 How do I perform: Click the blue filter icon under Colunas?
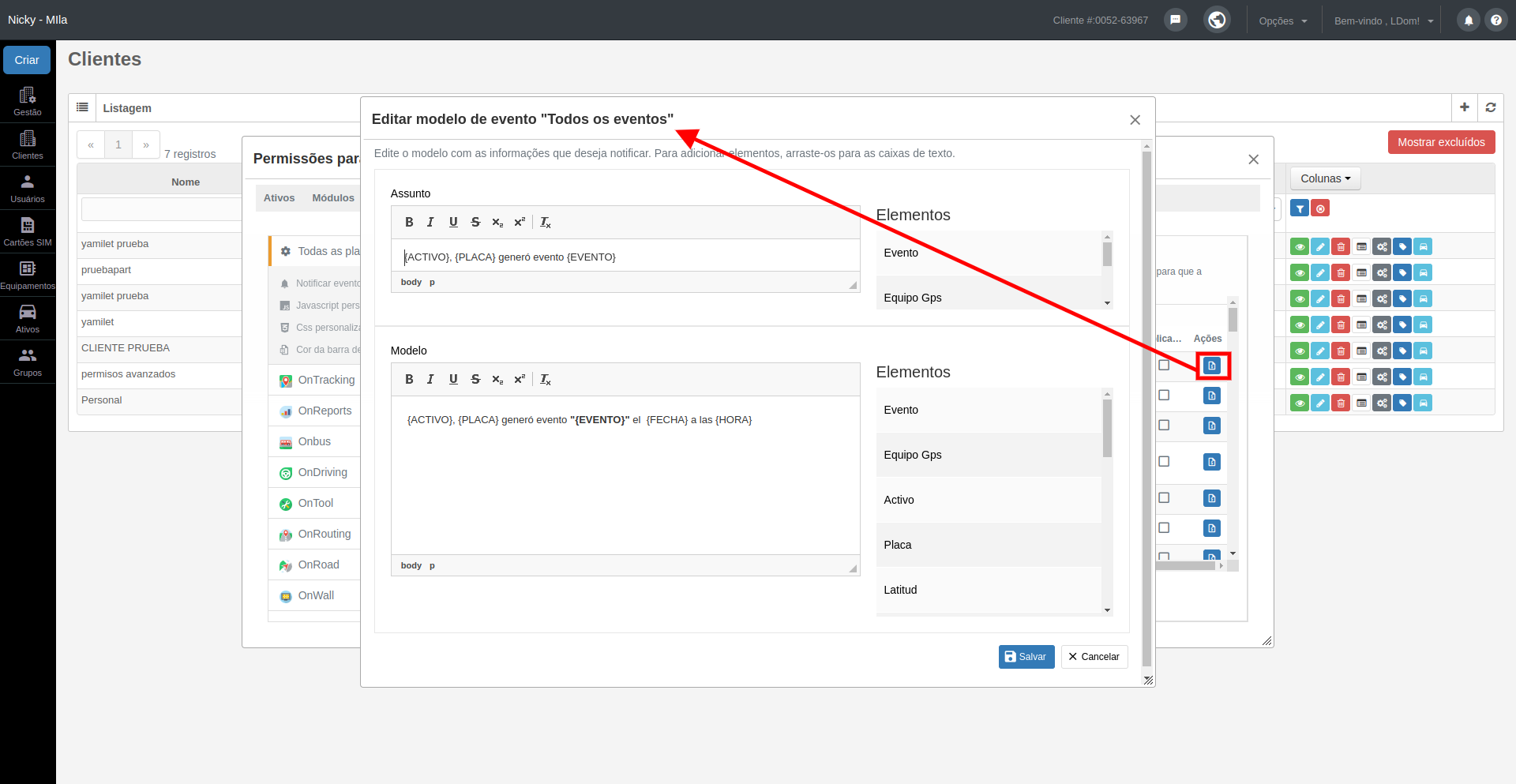pos(1300,208)
